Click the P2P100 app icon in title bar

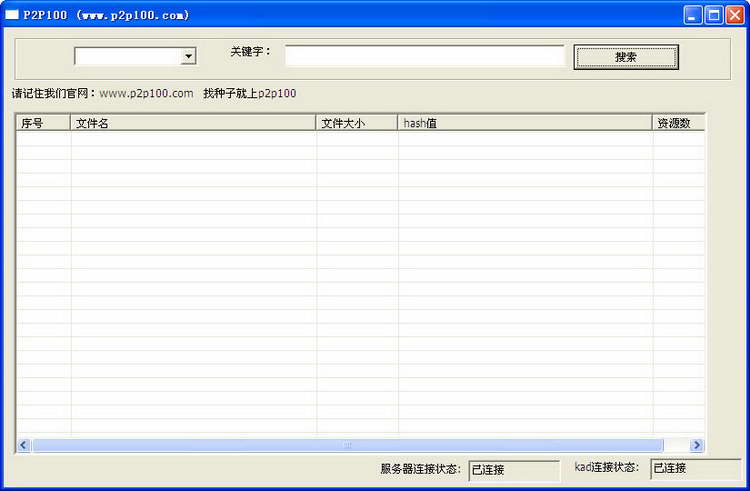[12, 15]
